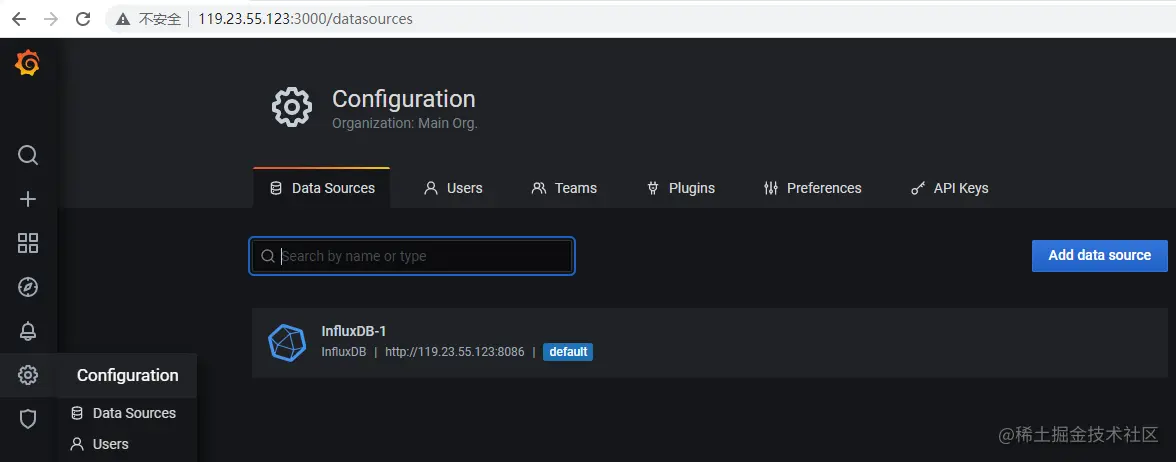This screenshot has width=1176, height=462.
Task: Focus the Search by name or type field
Action: (x=412, y=256)
